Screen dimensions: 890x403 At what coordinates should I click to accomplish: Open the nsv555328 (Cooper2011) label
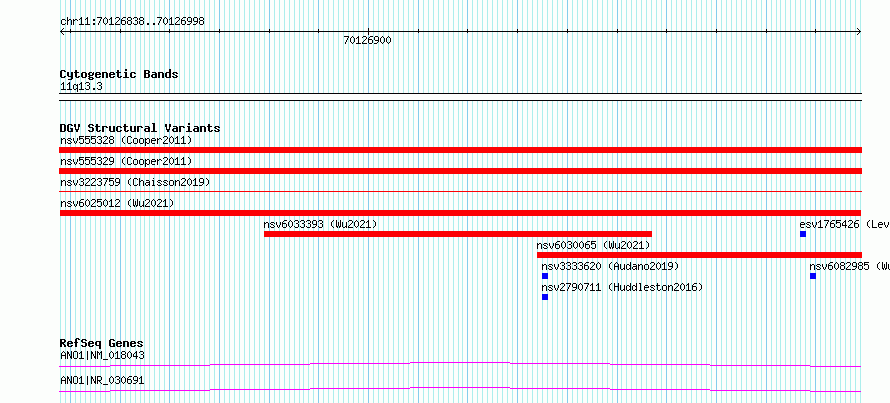(x=126, y=140)
